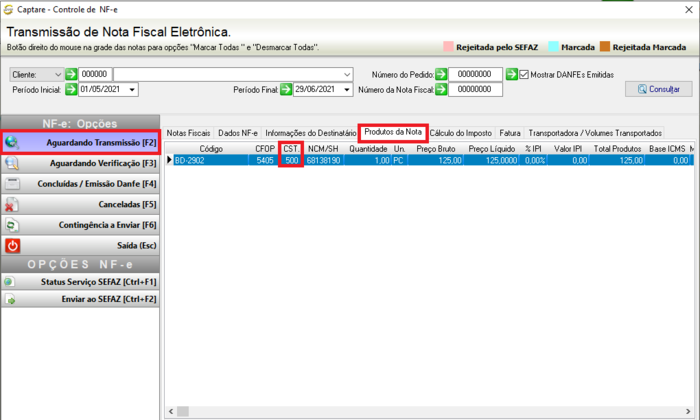Image resolution: width=700 pixels, height=420 pixels.
Task: Open the Cliente filter type dropdown
Action: pyautogui.click(x=36, y=75)
